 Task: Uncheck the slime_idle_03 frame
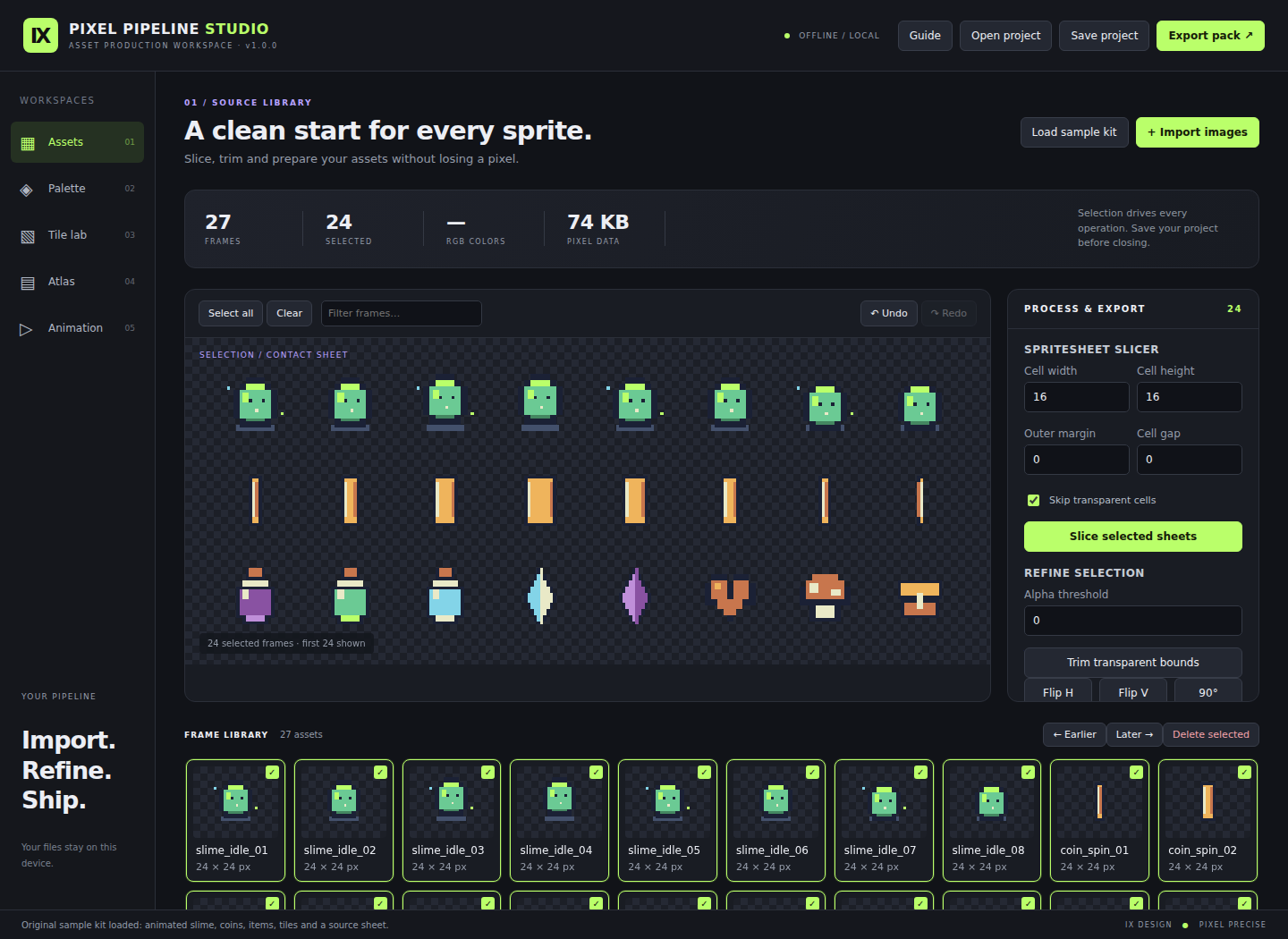coord(487,772)
